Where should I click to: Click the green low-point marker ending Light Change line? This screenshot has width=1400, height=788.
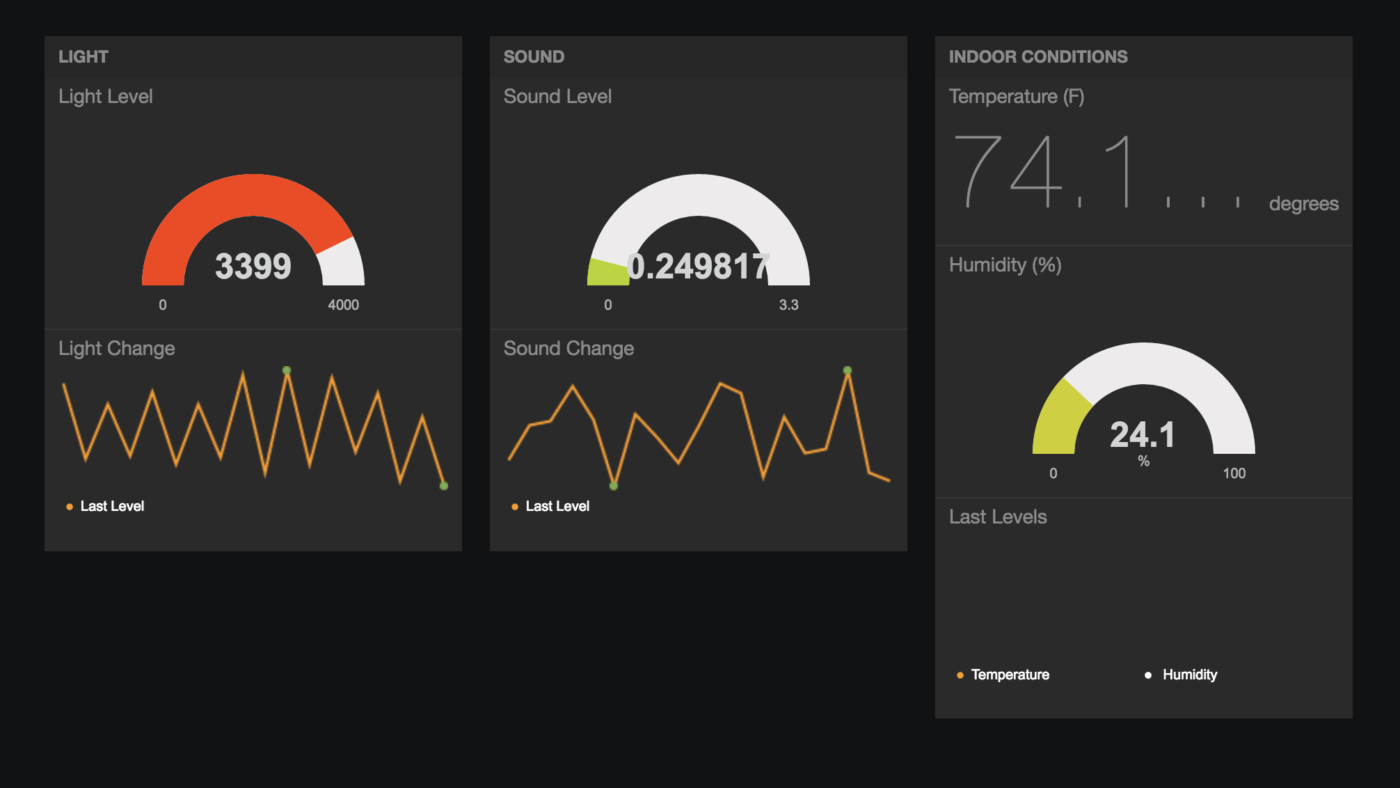tap(443, 486)
